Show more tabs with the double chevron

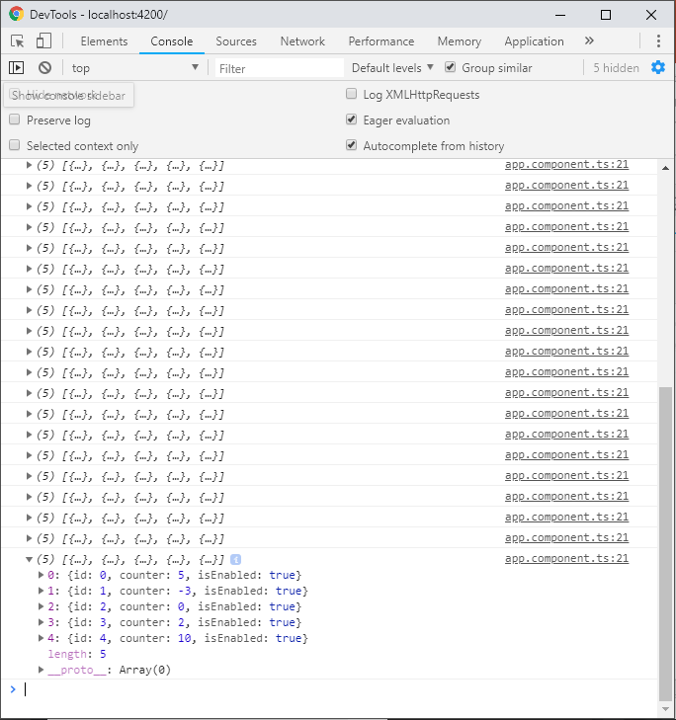point(589,41)
